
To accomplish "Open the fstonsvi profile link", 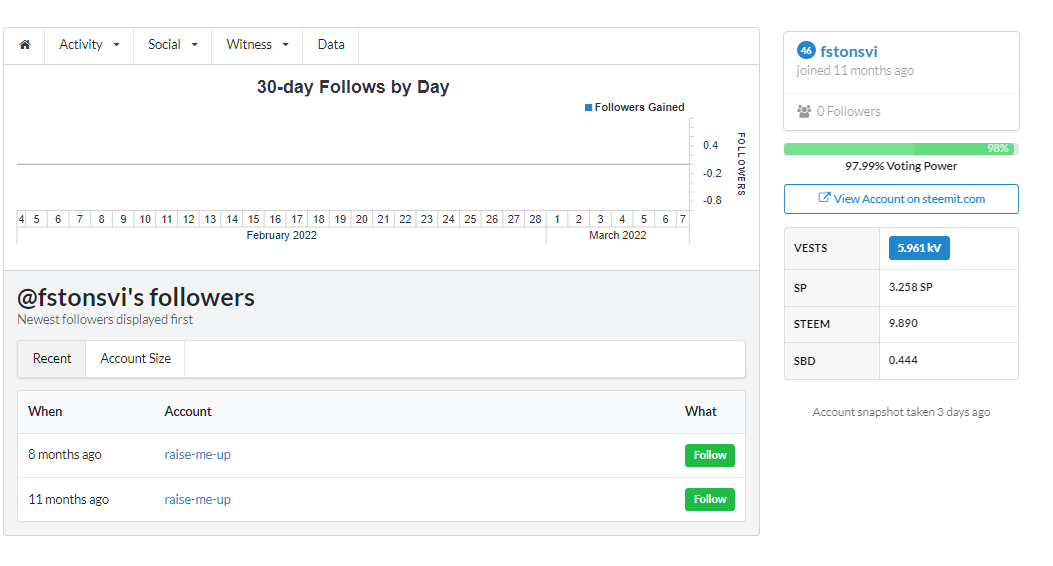I will point(849,52).
